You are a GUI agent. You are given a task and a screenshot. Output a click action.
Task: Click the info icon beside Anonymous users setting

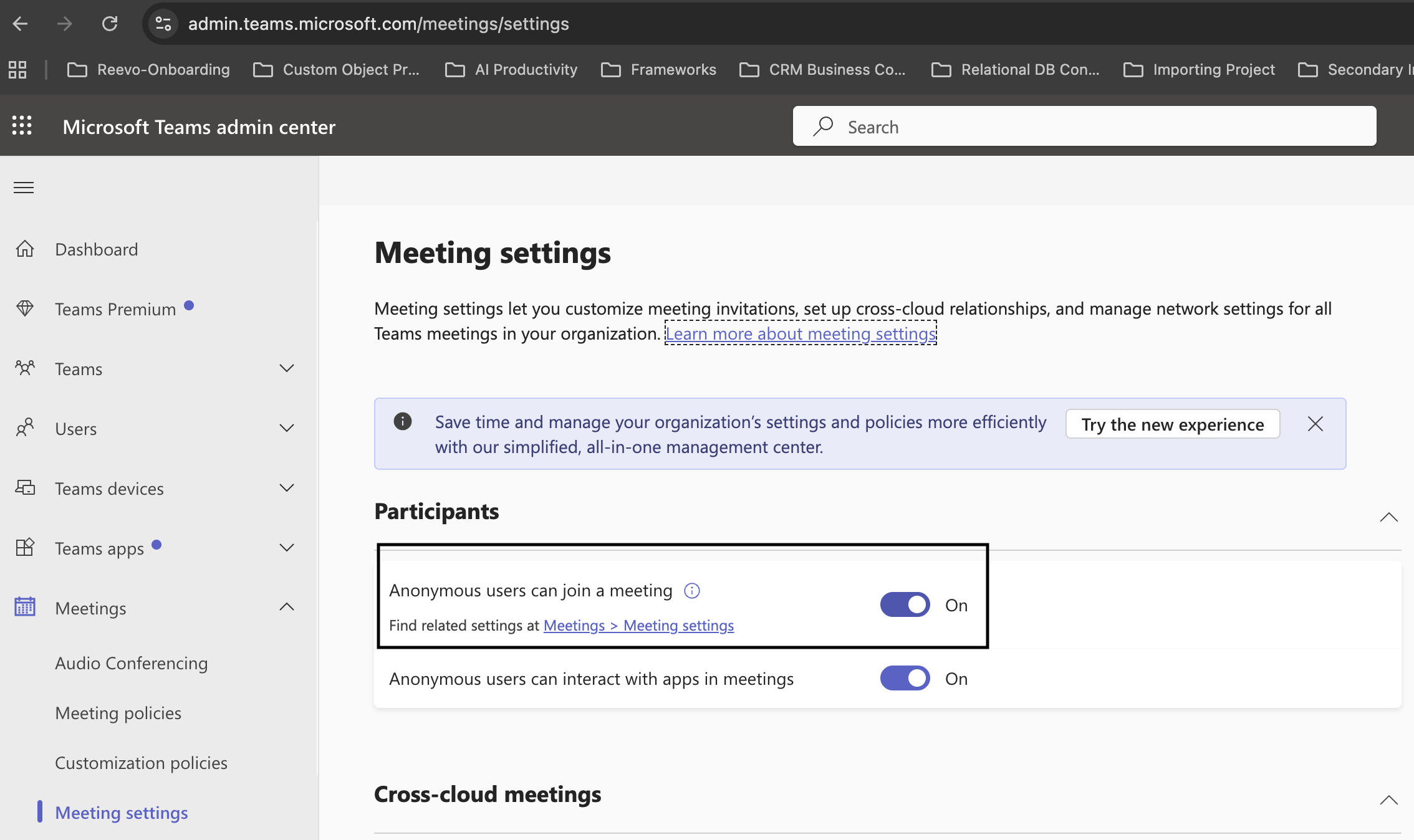point(692,591)
